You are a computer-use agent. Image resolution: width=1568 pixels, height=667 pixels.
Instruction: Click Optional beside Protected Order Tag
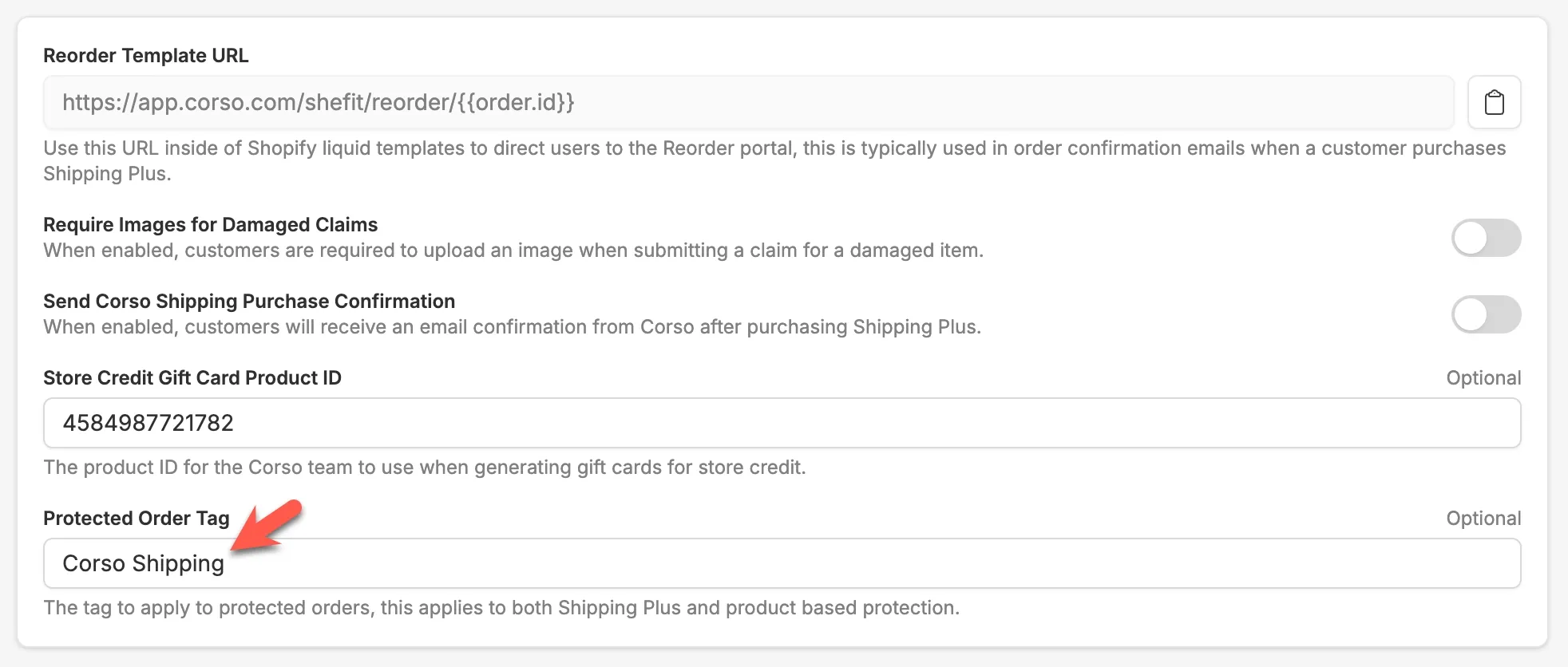[x=1483, y=518]
